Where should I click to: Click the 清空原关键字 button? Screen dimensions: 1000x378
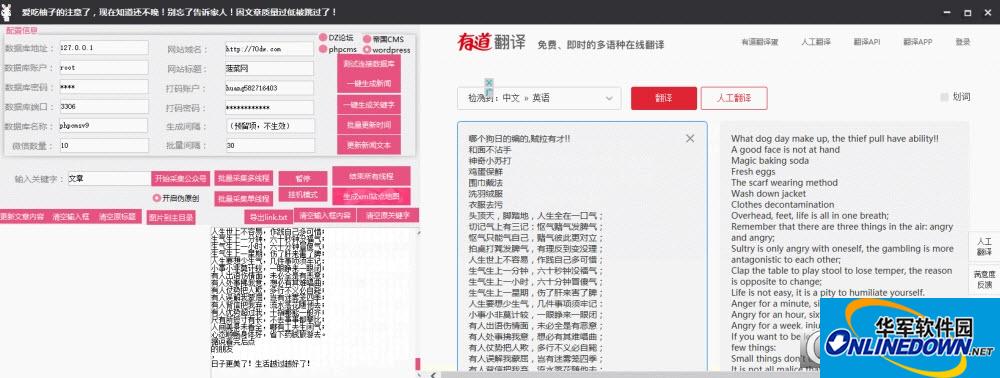pyautogui.click(x=388, y=215)
